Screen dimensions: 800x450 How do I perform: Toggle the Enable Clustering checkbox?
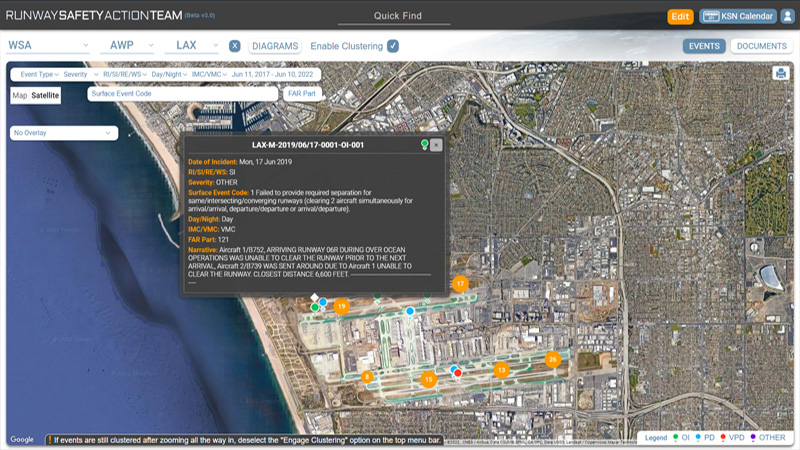tap(393, 46)
